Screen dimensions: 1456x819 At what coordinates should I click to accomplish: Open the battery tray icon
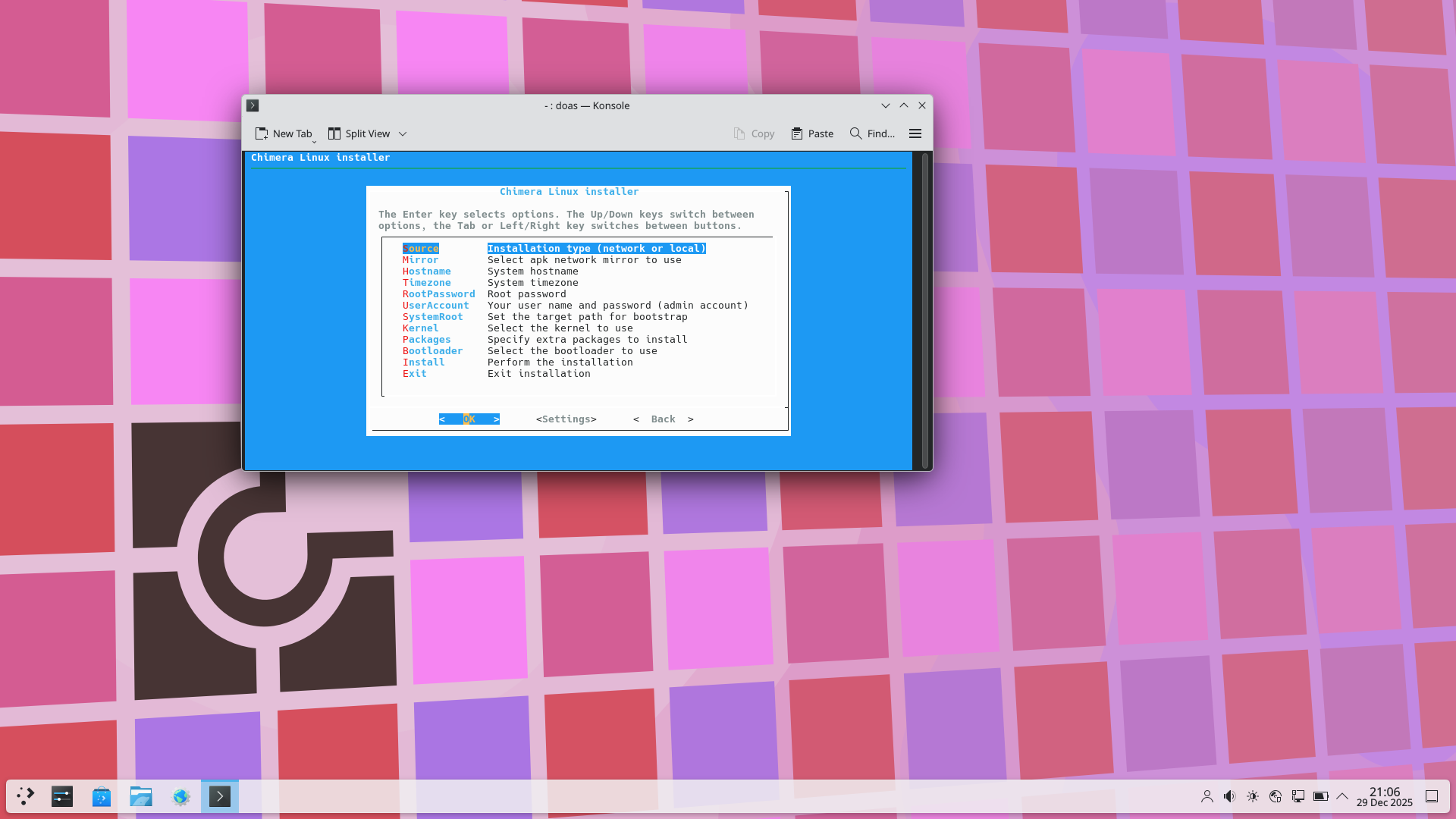pyautogui.click(x=1321, y=796)
